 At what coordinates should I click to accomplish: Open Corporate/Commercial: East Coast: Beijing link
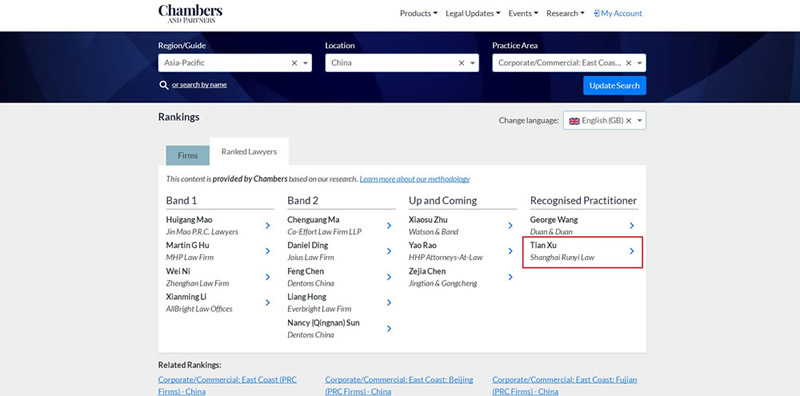[x=399, y=386]
